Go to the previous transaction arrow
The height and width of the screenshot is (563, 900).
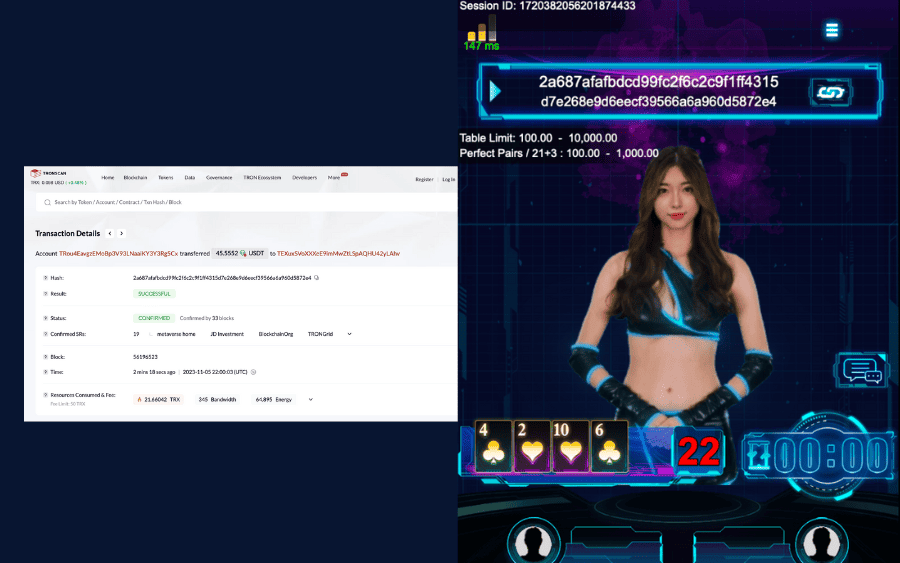tap(110, 233)
